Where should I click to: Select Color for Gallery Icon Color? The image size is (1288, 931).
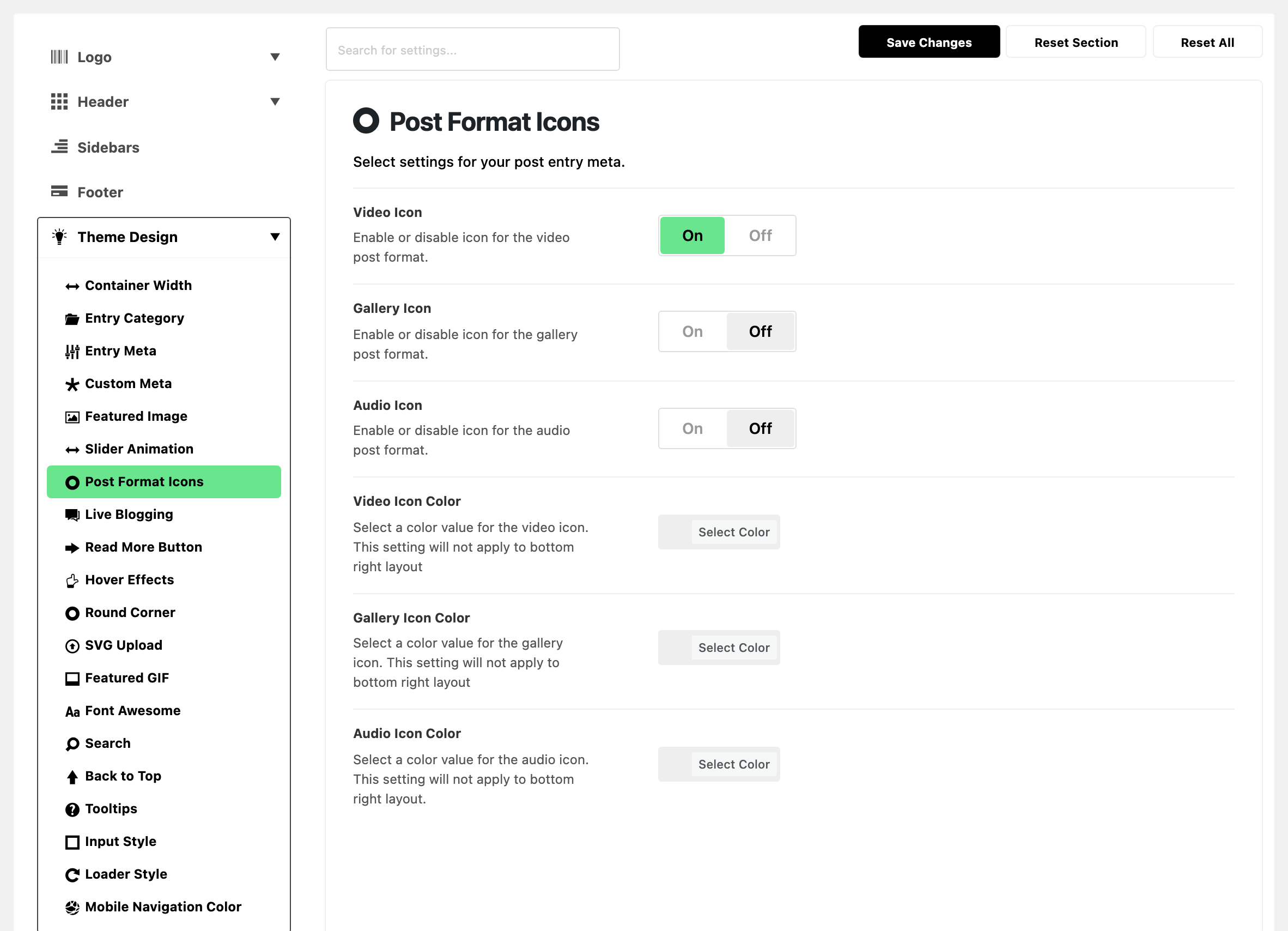pyautogui.click(x=734, y=648)
